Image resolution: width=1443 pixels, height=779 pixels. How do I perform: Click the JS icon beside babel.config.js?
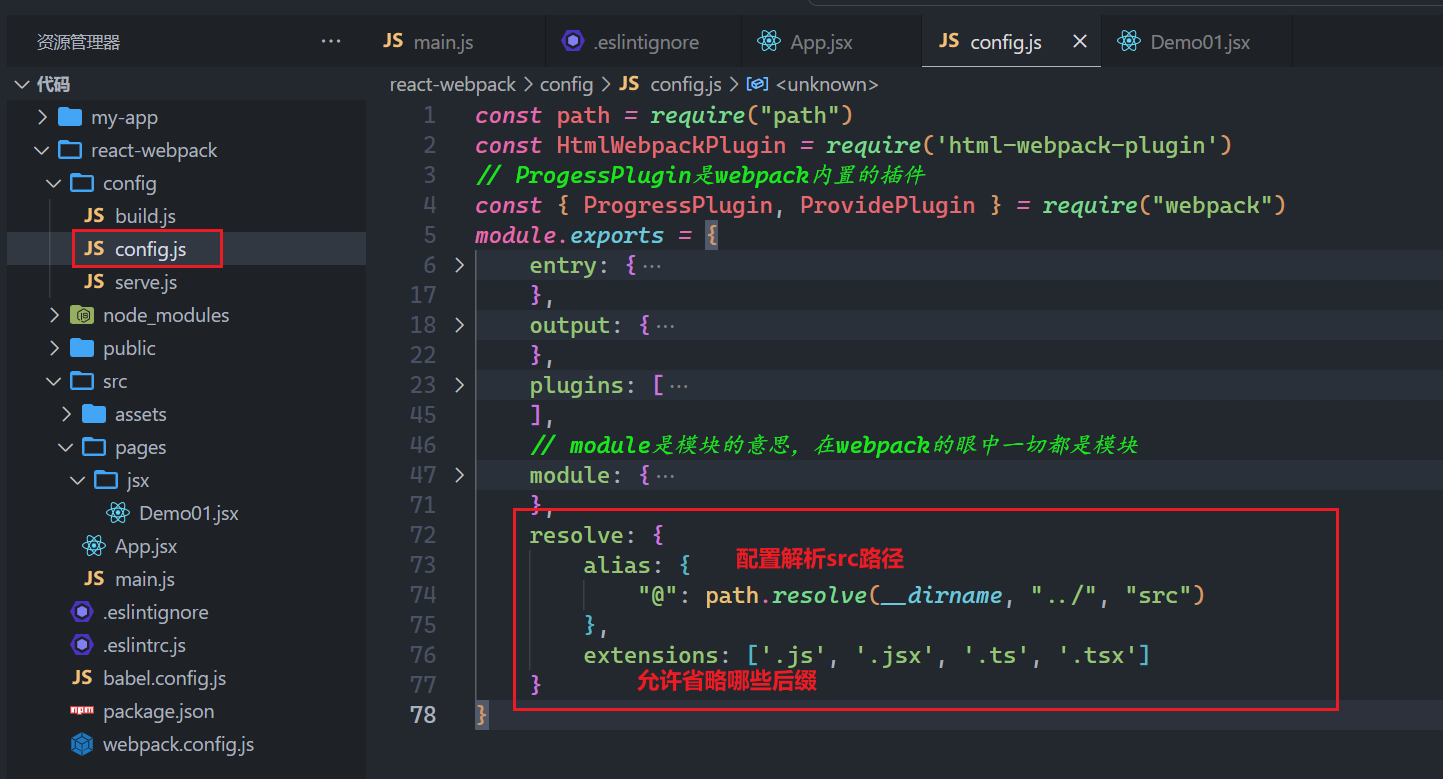click(82, 678)
